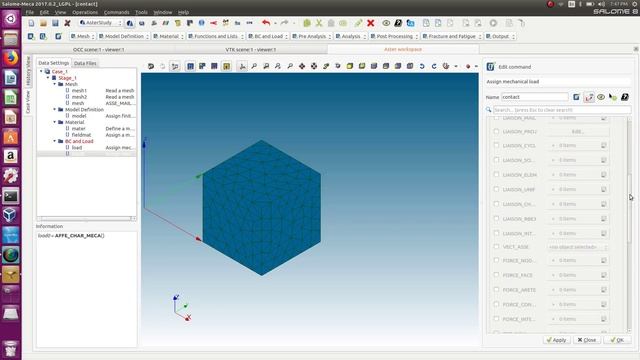Open the VECT_ASSE object selection combo box
The image size is (640, 360).
click(577, 247)
